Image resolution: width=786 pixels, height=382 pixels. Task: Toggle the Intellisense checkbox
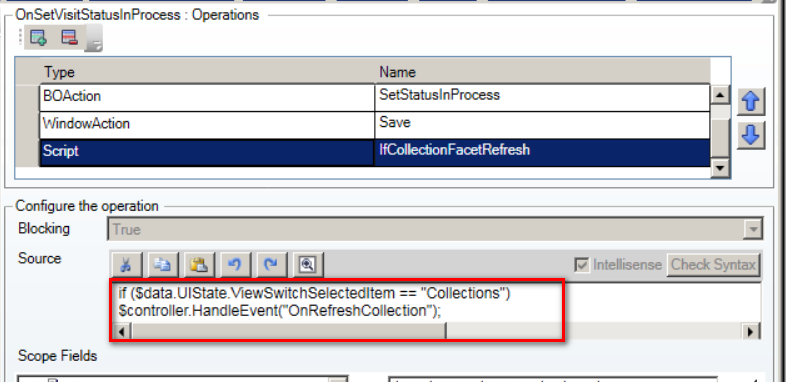581,265
